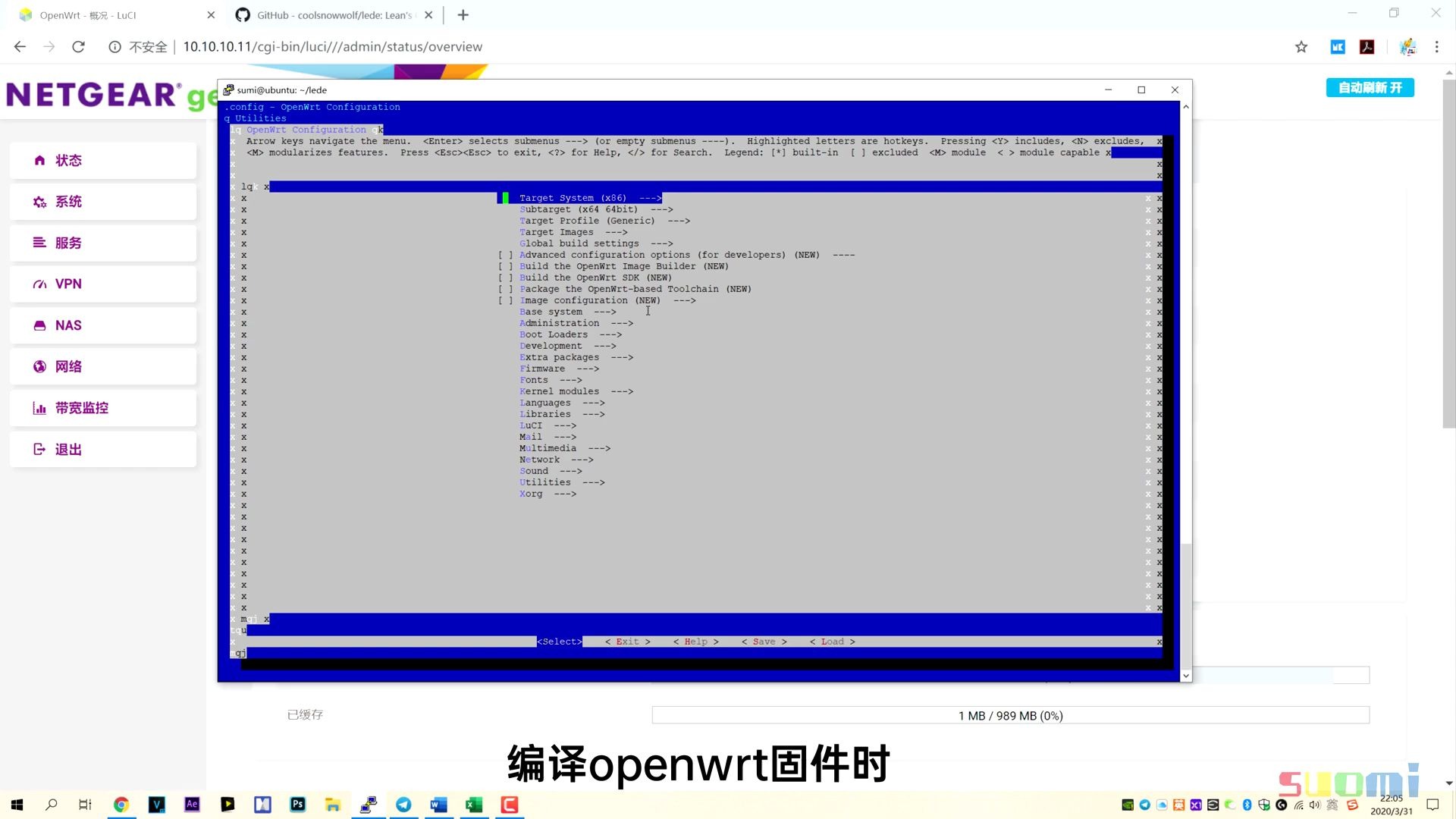Screen dimensions: 1456x819
Task: Open the 状态 sidebar menu
Action: pyautogui.click(x=103, y=160)
